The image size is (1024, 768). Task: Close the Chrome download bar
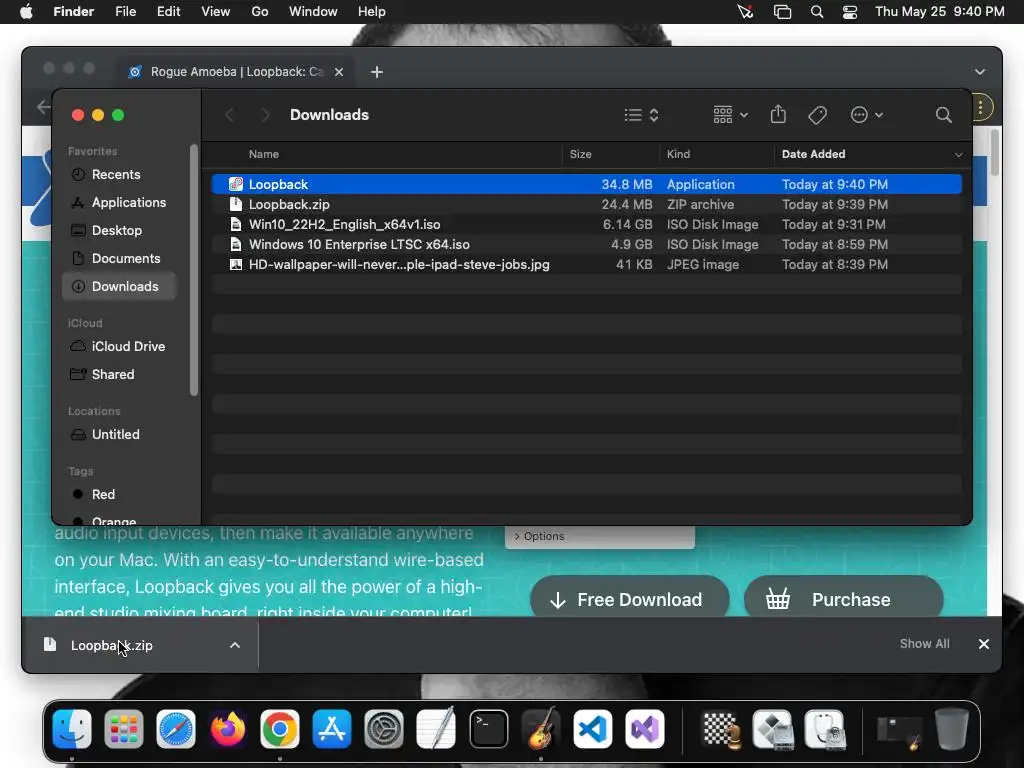(984, 644)
